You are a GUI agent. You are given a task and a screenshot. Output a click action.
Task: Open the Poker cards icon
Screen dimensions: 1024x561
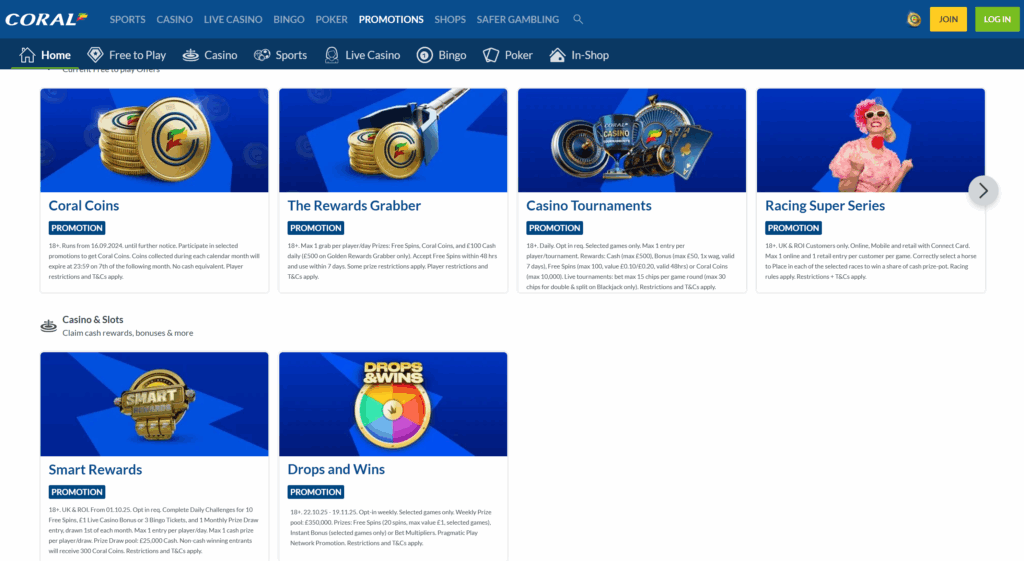[x=491, y=55]
